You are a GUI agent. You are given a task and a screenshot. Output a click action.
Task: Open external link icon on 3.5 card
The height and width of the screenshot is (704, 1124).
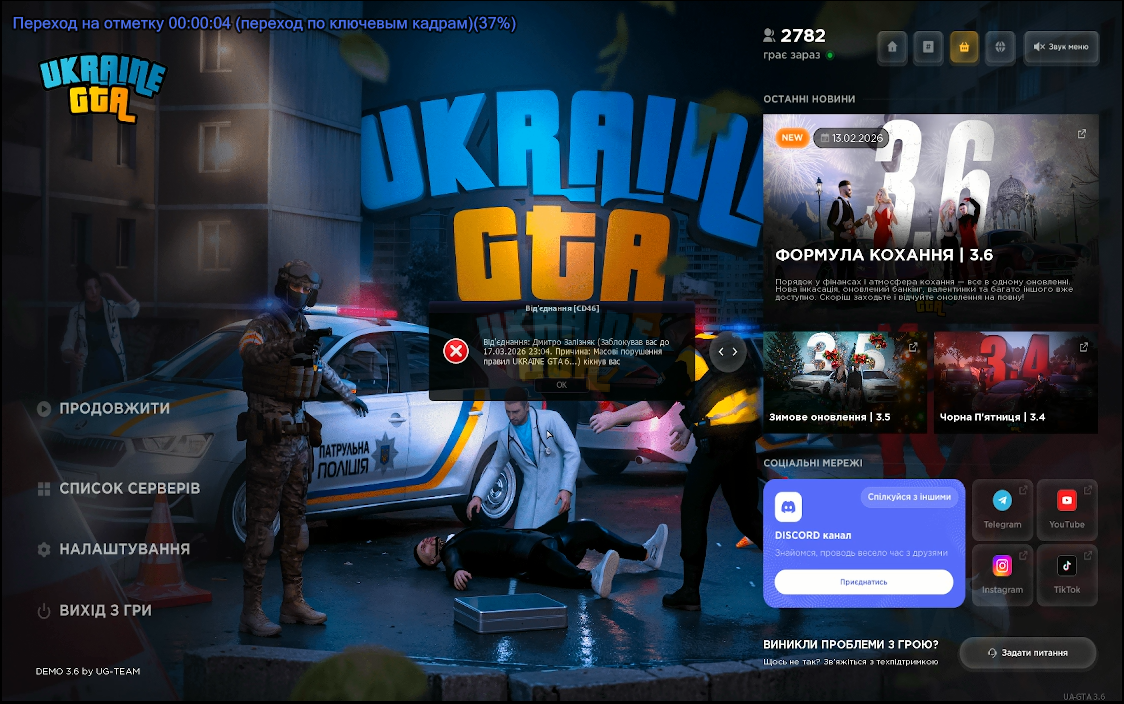(x=913, y=347)
